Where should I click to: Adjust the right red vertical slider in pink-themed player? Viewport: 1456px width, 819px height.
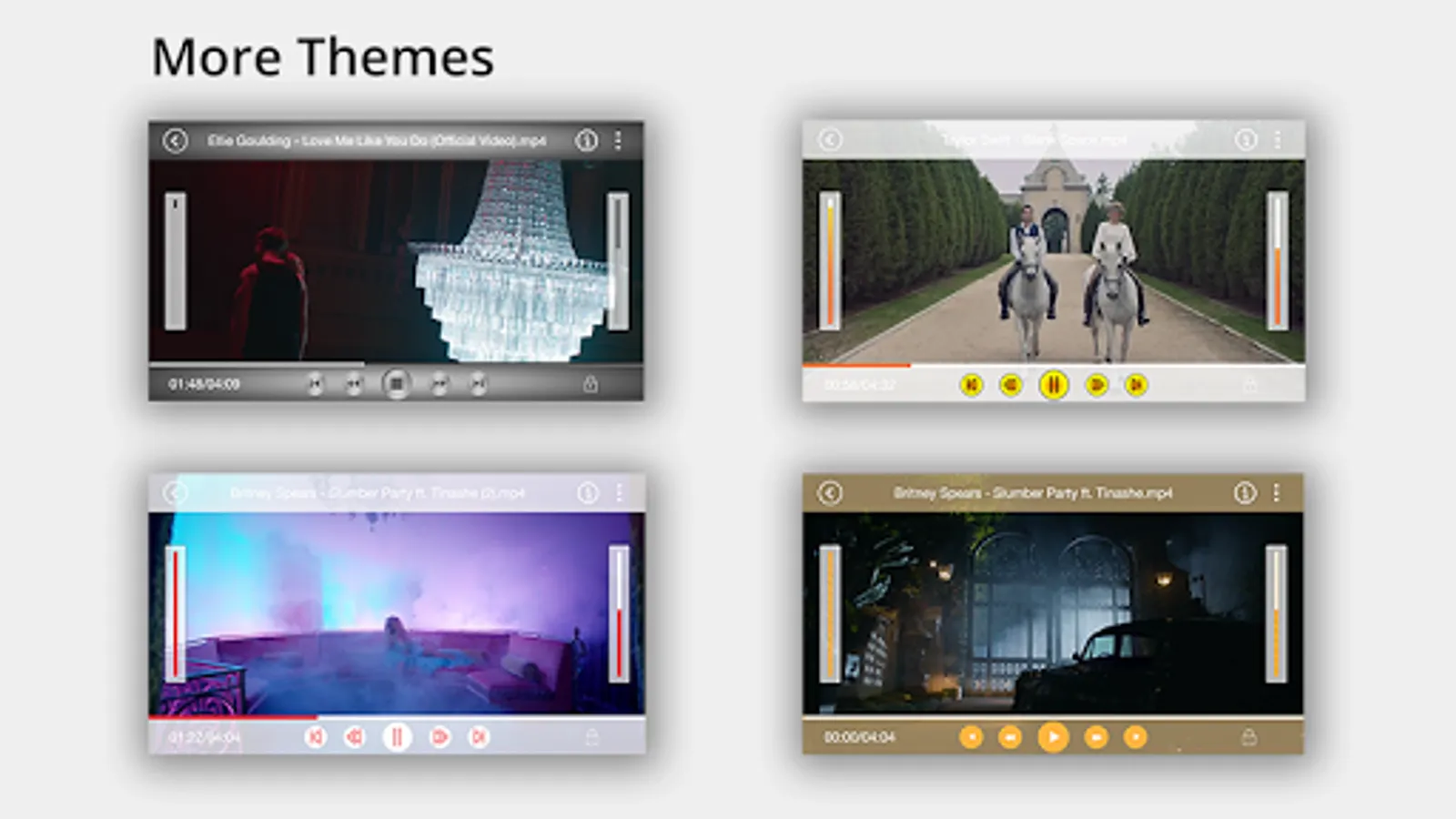[619, 613]
